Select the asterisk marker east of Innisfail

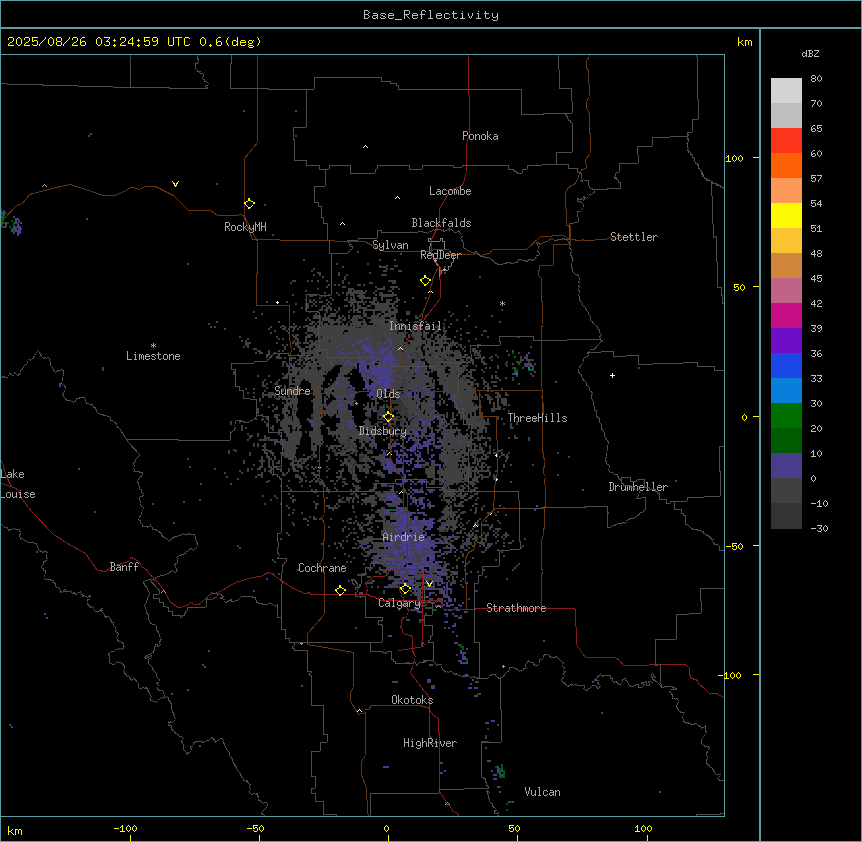coord(502,304)
